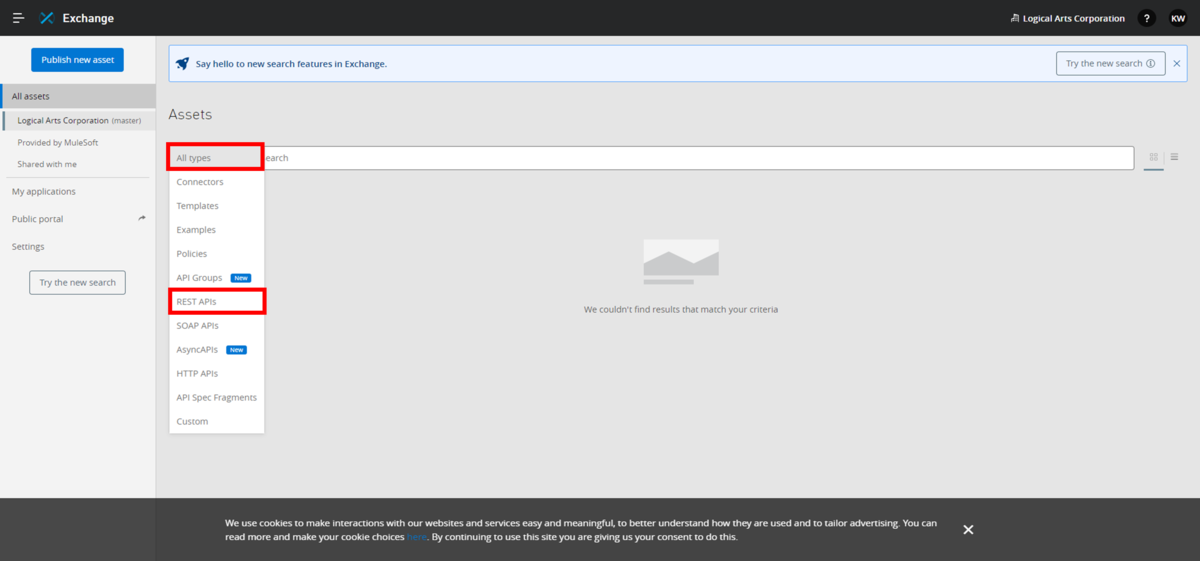
Task: Click the rocket icon in banner
Action: coord(182,63)
